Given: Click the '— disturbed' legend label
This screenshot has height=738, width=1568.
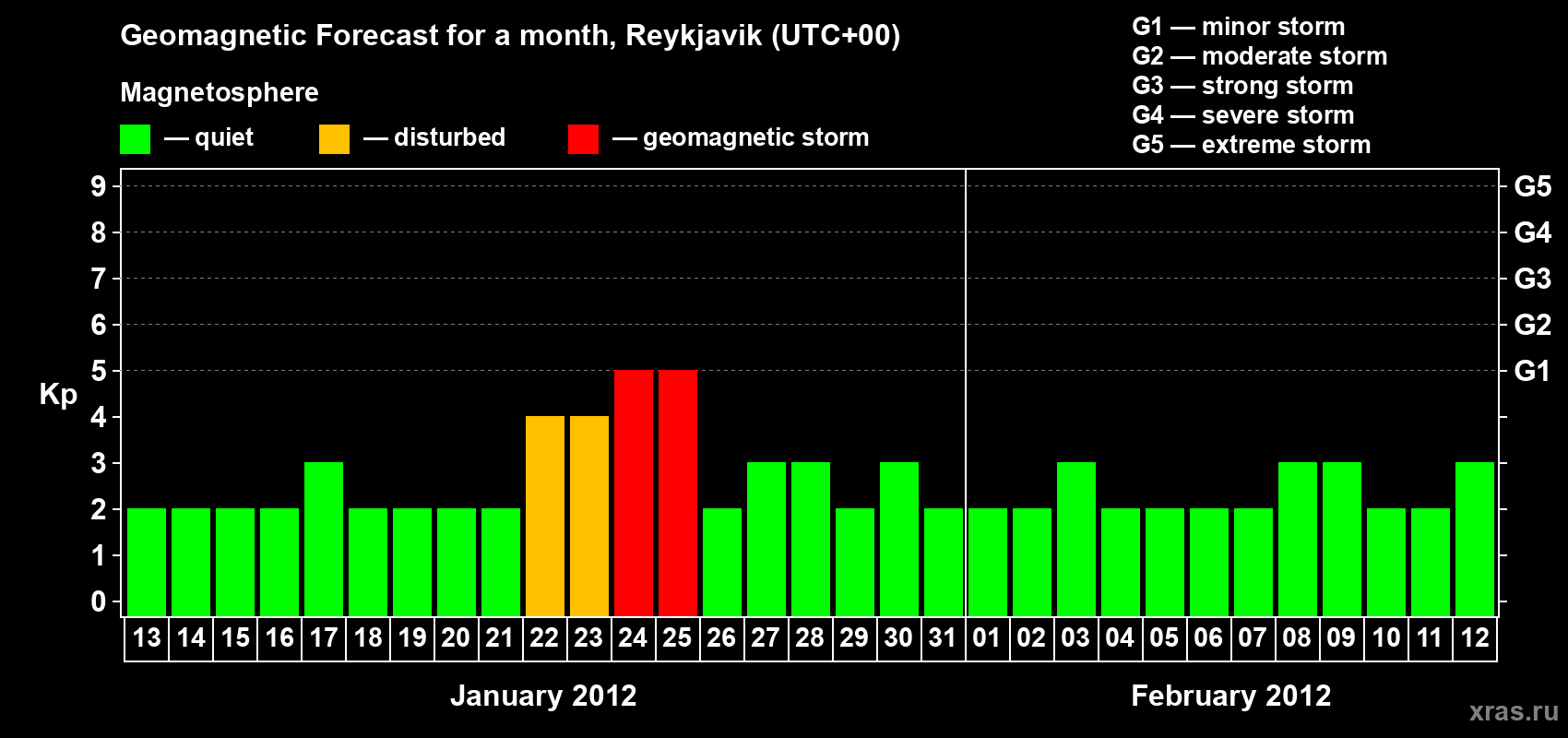Looking at the screenshot, I should (x=435, y=137).
